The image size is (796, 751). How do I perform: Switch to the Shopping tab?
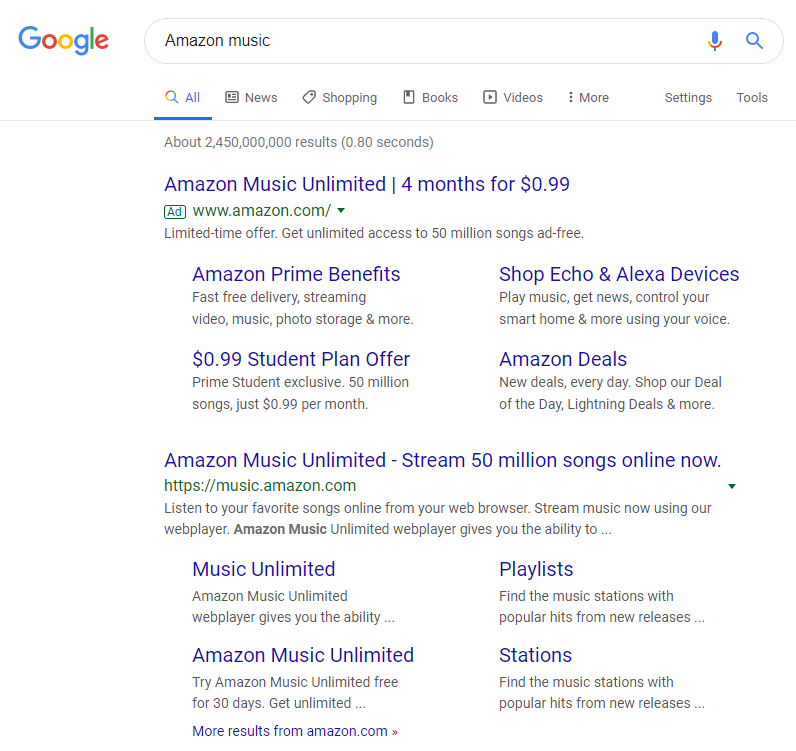pyautogui.click(x=340, y=97)
